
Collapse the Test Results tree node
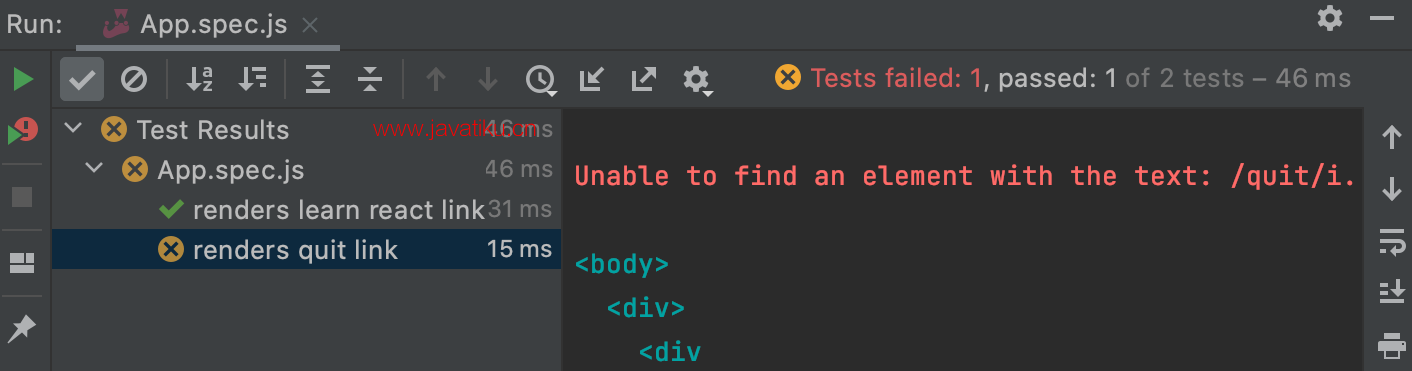[73, 129]
